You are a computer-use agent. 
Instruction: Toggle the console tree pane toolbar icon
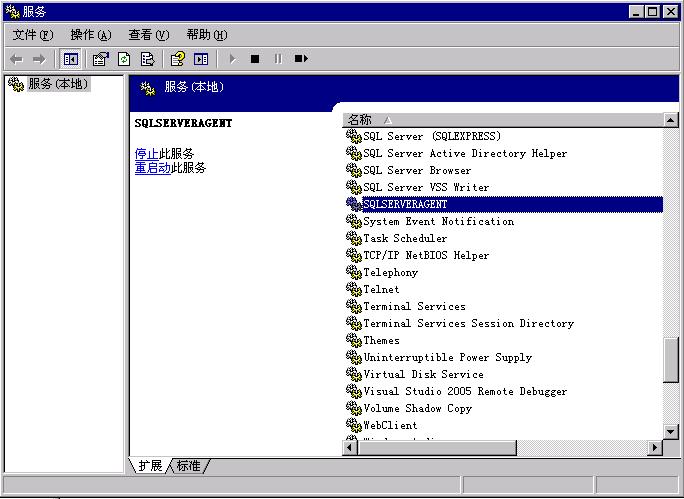tap(70, 59)
